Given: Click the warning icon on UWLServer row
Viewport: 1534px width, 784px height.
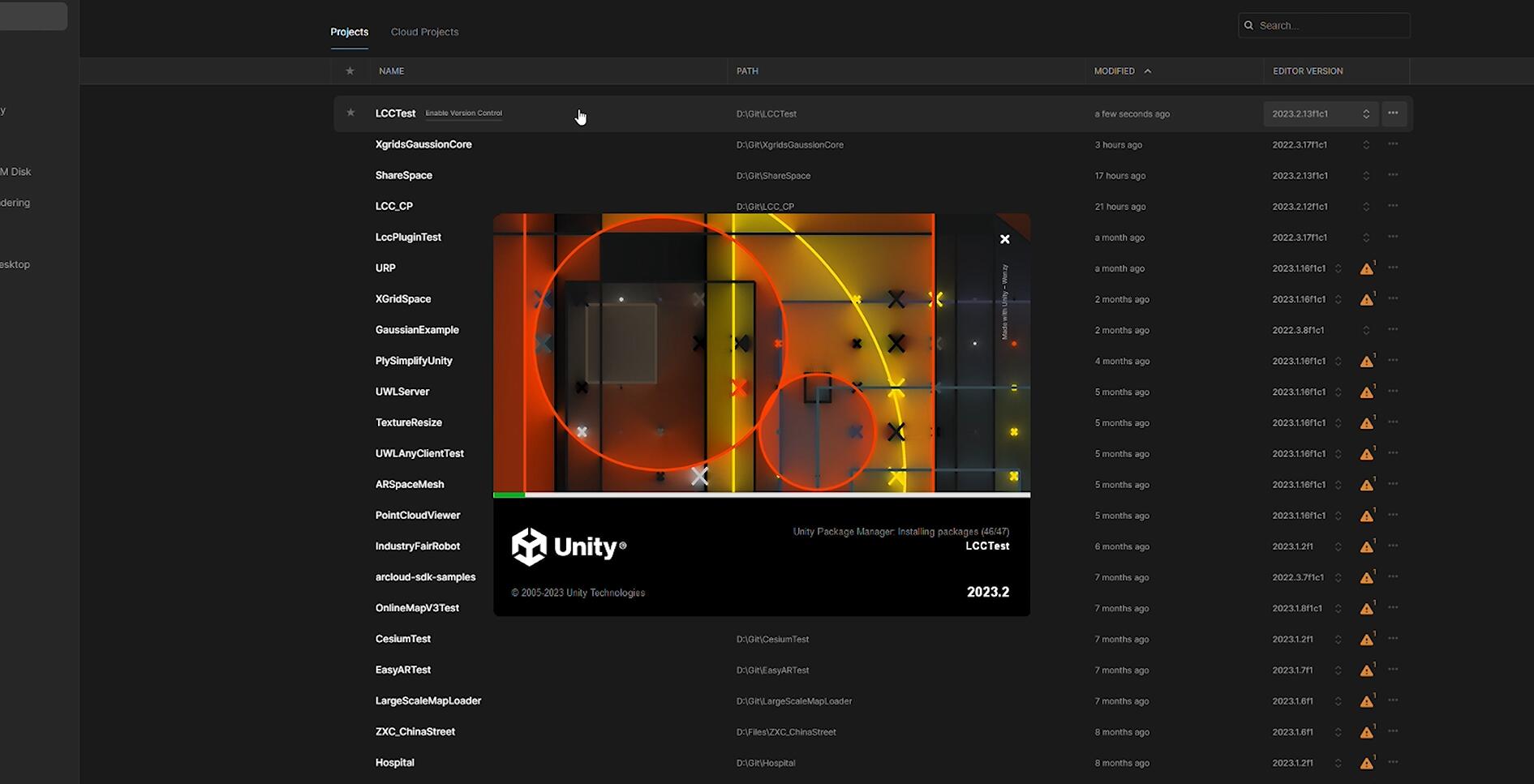Looking at the screenshot, I should pyautogui.click(x=1367, y=392).
